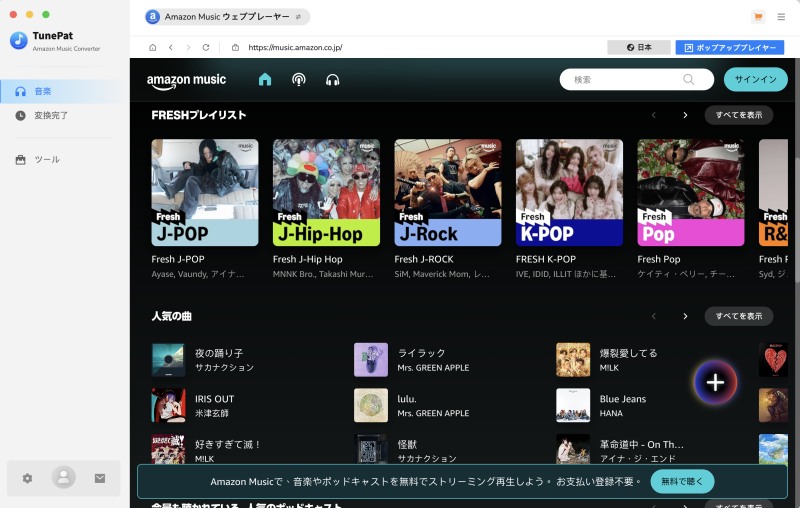Screen dimensions: 800x508
Task: Click lulu. album art
Action: click(371, 405)
